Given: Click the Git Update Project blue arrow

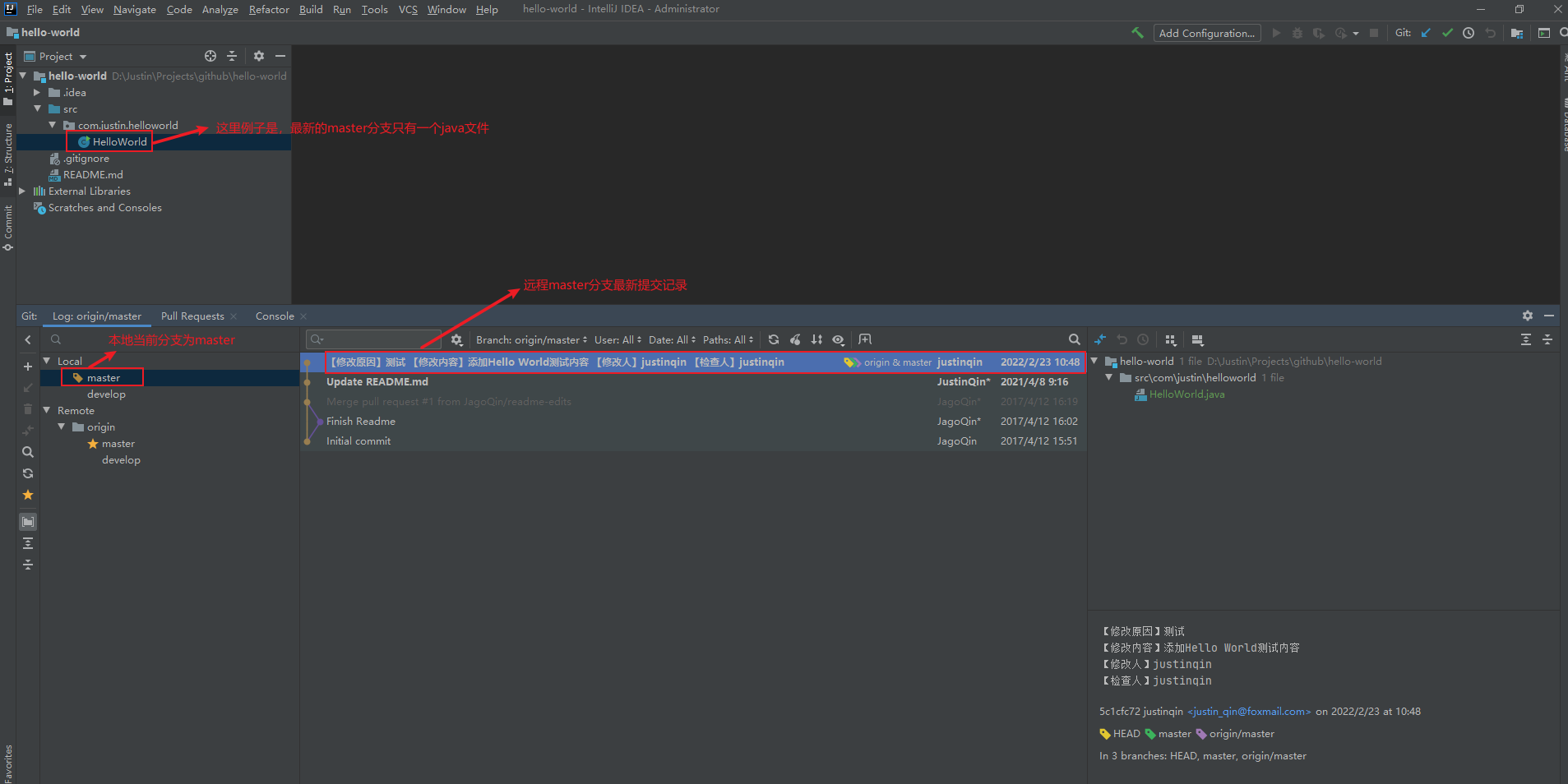Looking at the screenshot, I should (x=1426, y=33).
